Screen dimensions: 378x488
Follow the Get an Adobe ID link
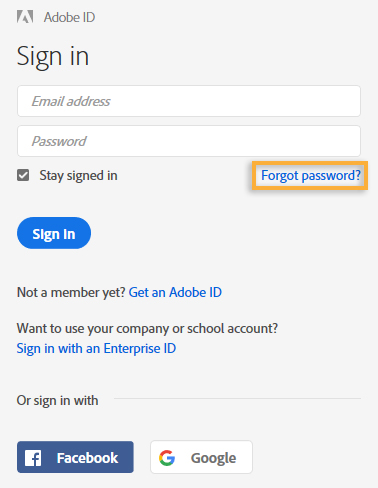175,292
